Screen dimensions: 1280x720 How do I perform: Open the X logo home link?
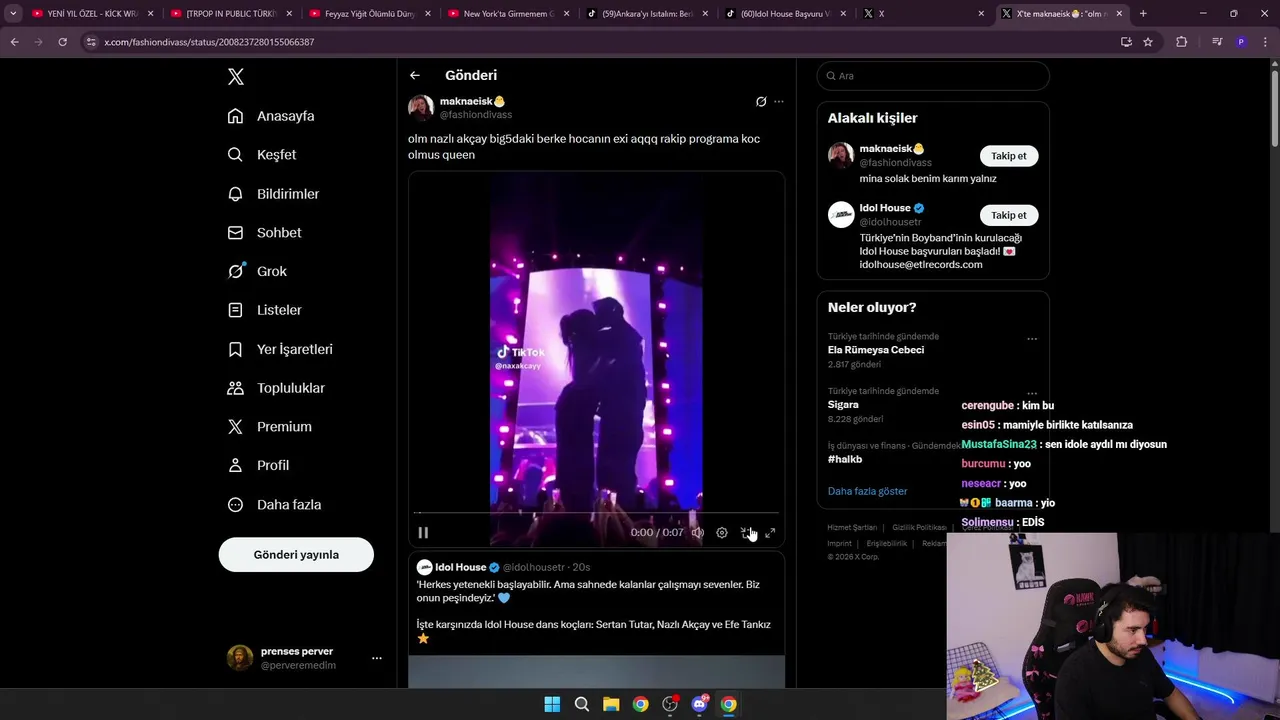[235, 77]
